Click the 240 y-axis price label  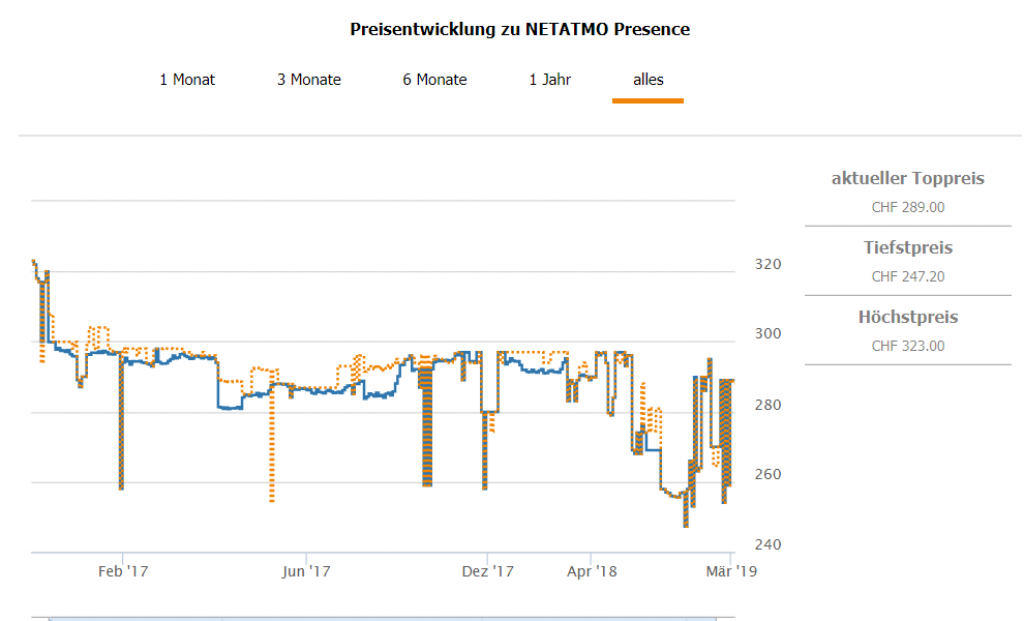click(768, 545)
